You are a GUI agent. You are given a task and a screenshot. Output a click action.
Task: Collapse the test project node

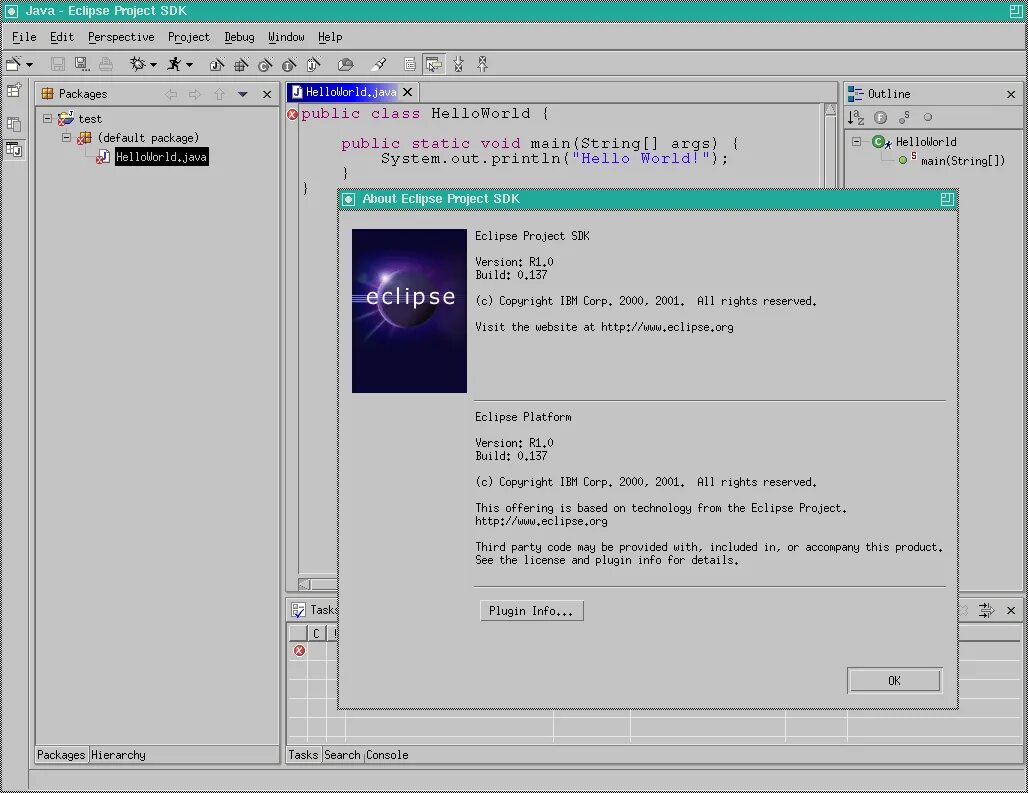coord(47,119)
